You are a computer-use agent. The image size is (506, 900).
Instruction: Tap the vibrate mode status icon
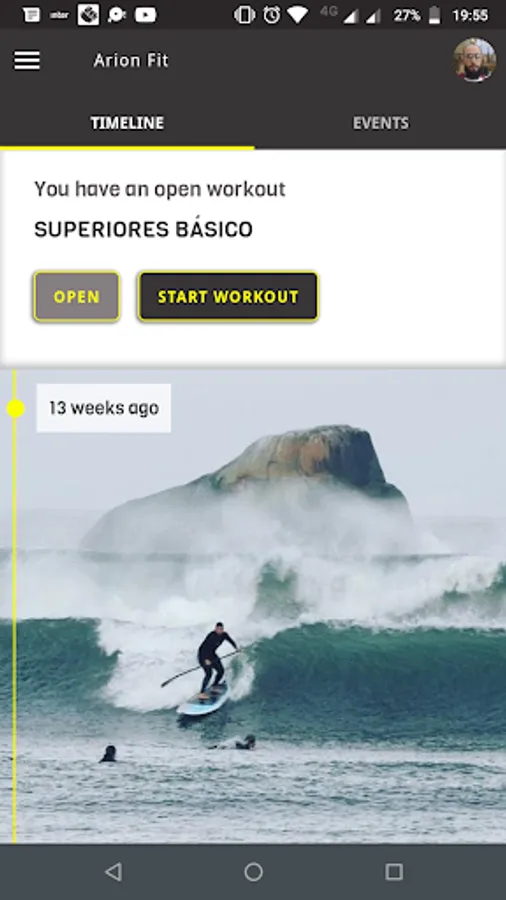click(244, 15)
